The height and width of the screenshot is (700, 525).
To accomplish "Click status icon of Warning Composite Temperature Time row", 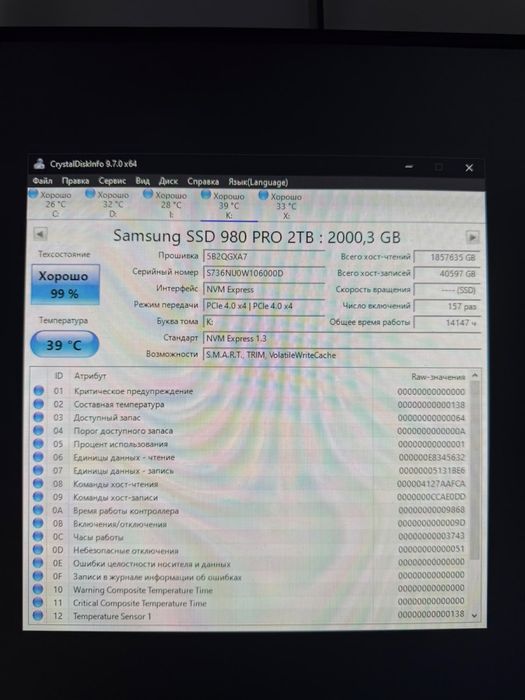I will 38,589.
